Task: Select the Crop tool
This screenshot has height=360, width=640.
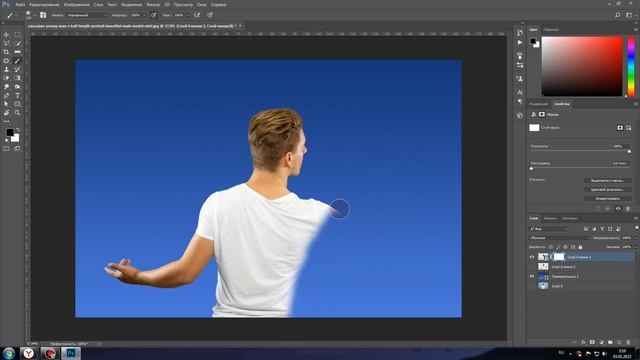Action: 6,52
